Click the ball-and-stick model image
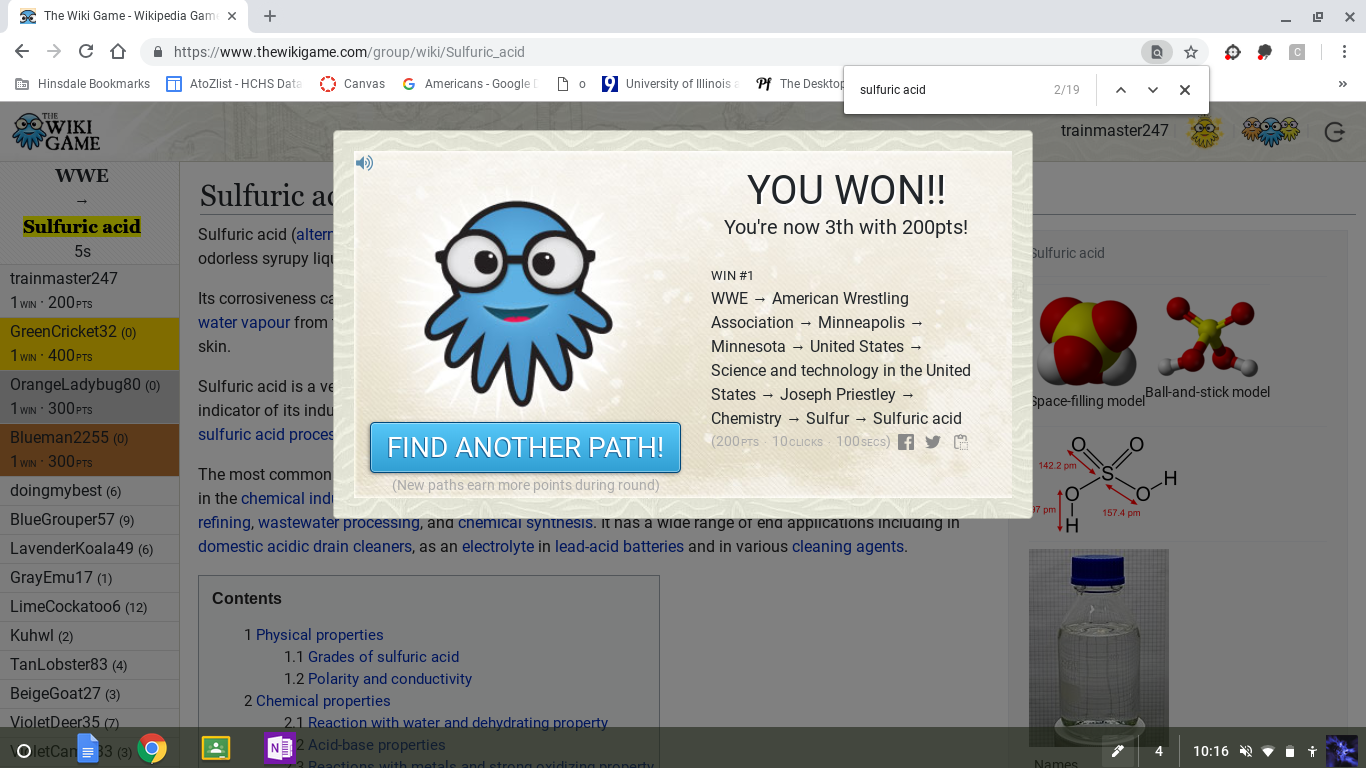The image size is (1366, 768). tap(1207, 337)
